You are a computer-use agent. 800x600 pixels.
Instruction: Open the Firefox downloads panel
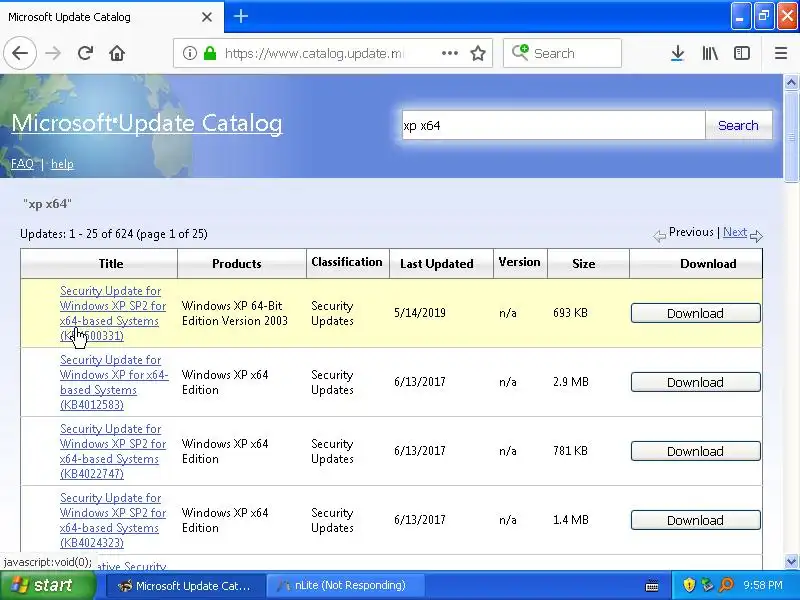tap(677, 53)
